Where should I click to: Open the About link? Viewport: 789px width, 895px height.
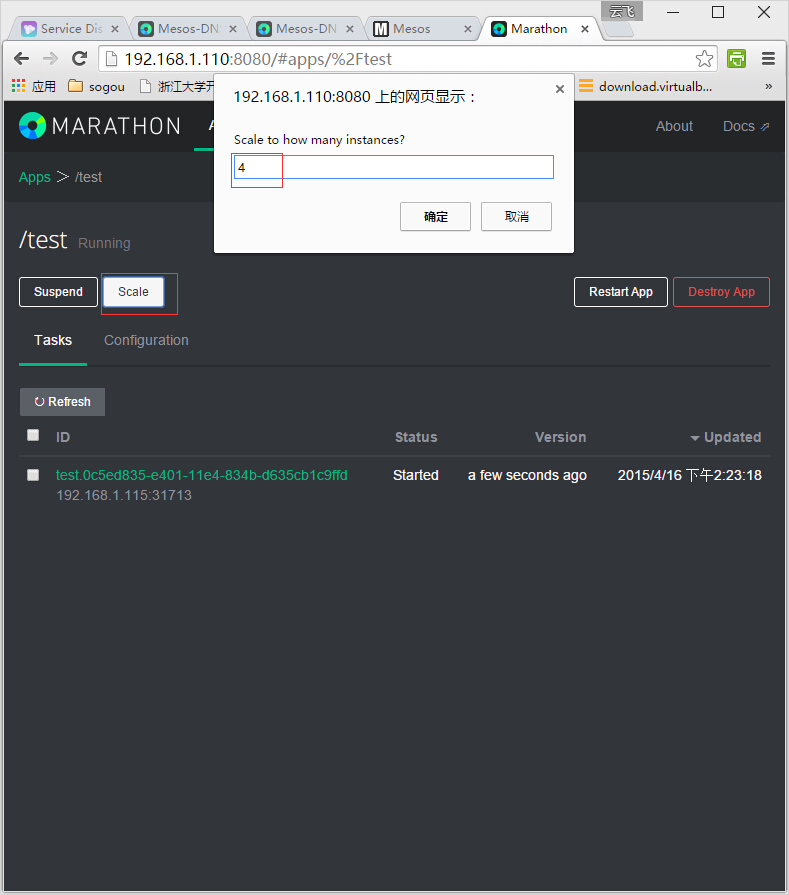(674, 126)
